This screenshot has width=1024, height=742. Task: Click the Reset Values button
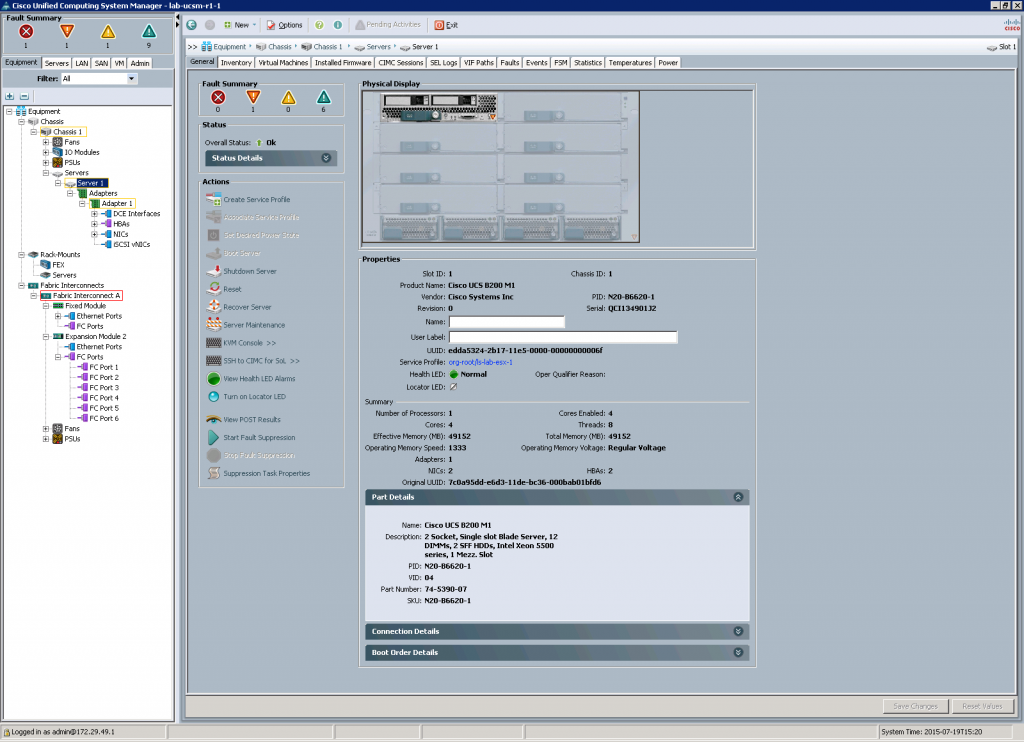(x=982, y=706)
